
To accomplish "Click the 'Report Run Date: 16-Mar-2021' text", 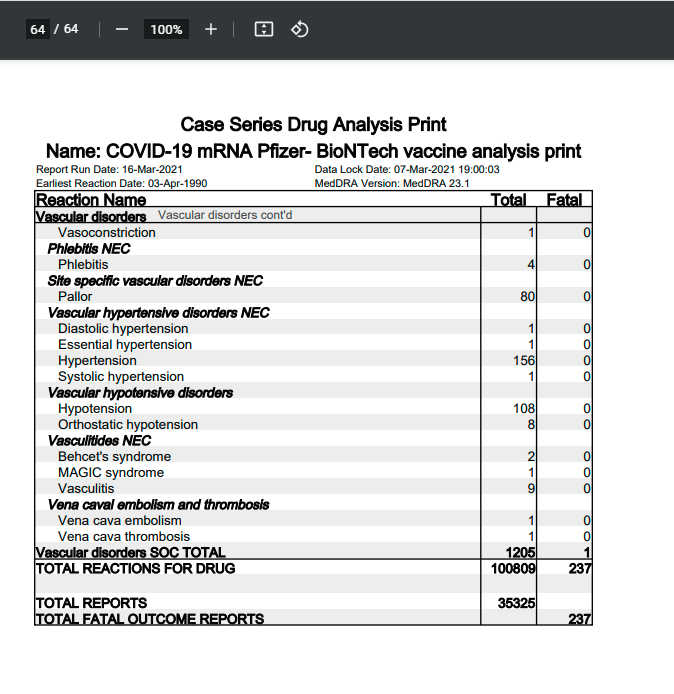I will [109, 170].
